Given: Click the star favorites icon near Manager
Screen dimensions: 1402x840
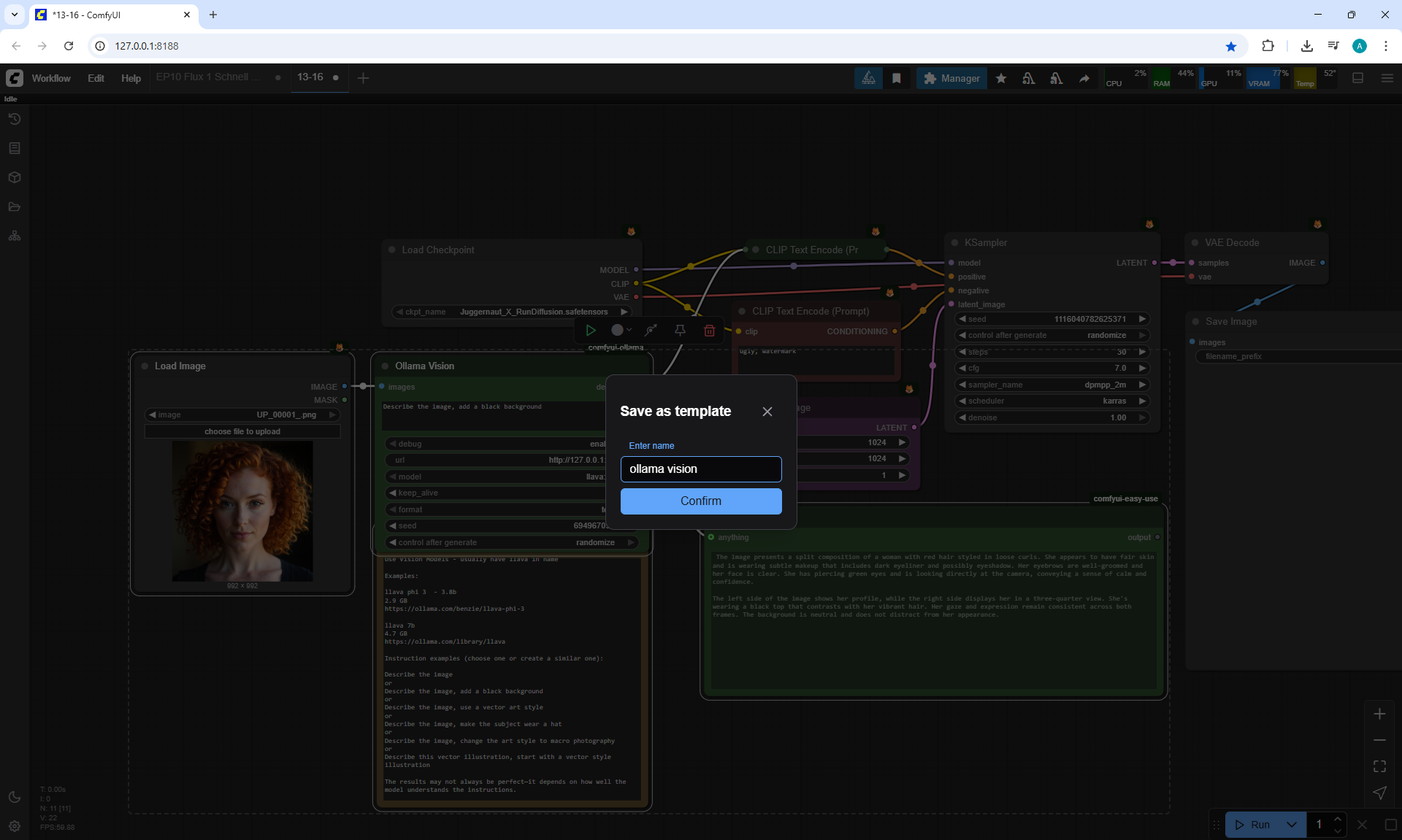Looking at the screenshot, I should pos(1001,78).
